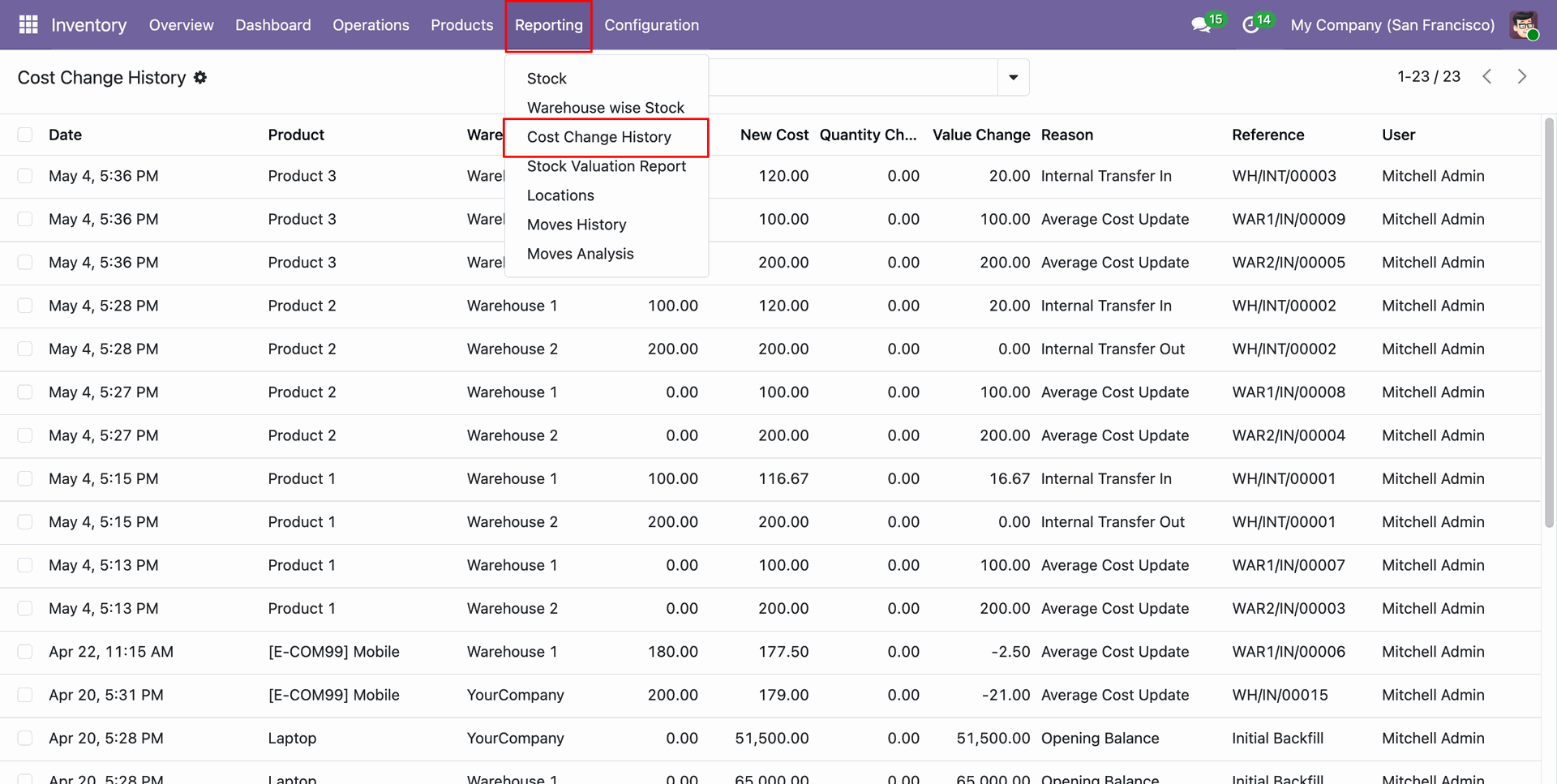The width and height of the screenshot is (1557, 784).
Task: Sort by Value Change column header
Action: (x=980, y=135)
